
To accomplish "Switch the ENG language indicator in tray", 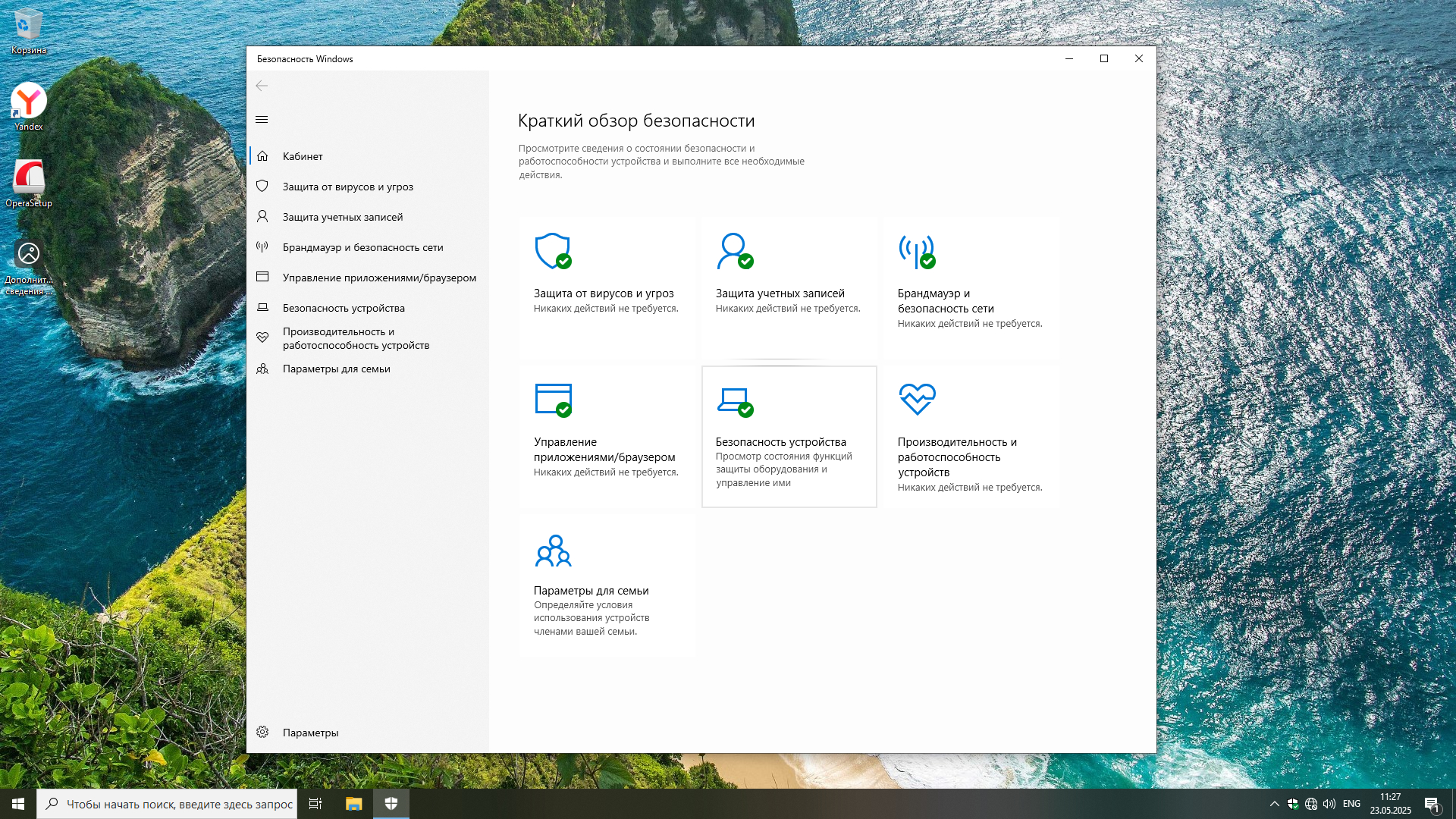I will (1351, 804).
